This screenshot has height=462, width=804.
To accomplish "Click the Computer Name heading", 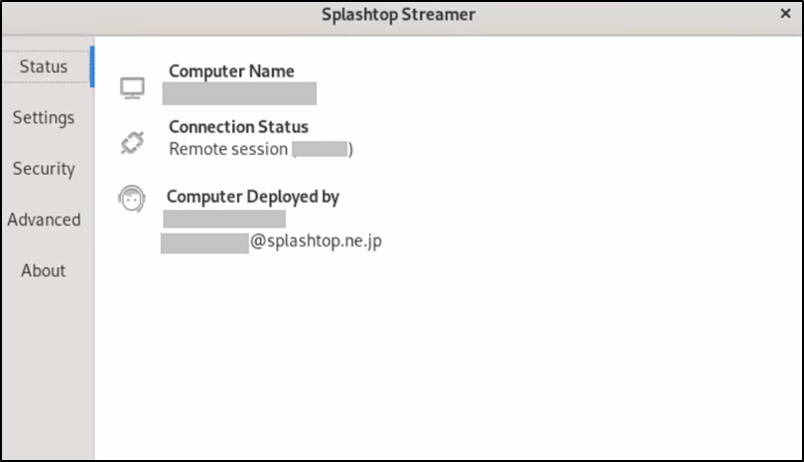I will (231, 71).
